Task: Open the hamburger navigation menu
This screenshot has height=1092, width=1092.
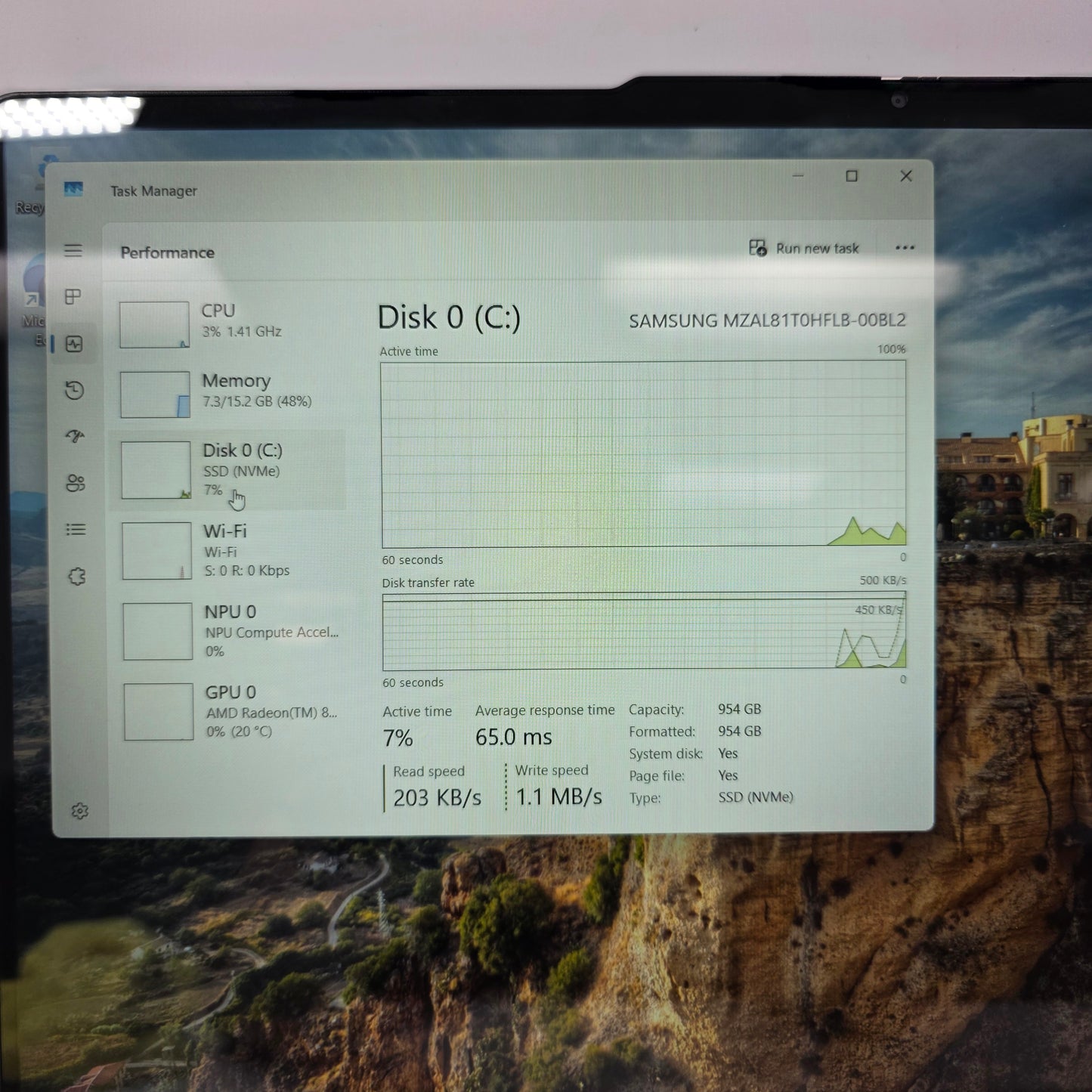Action: click(x=73, y=250)
